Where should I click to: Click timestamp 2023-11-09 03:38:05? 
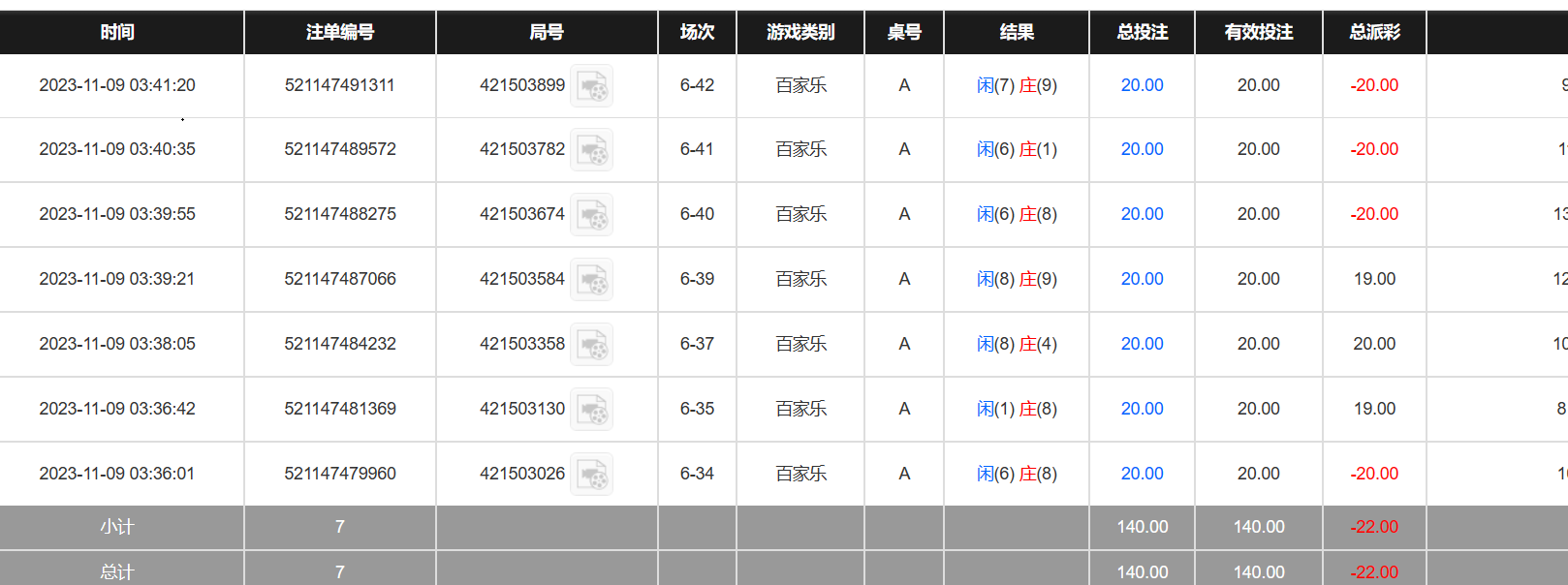(117, 344)
